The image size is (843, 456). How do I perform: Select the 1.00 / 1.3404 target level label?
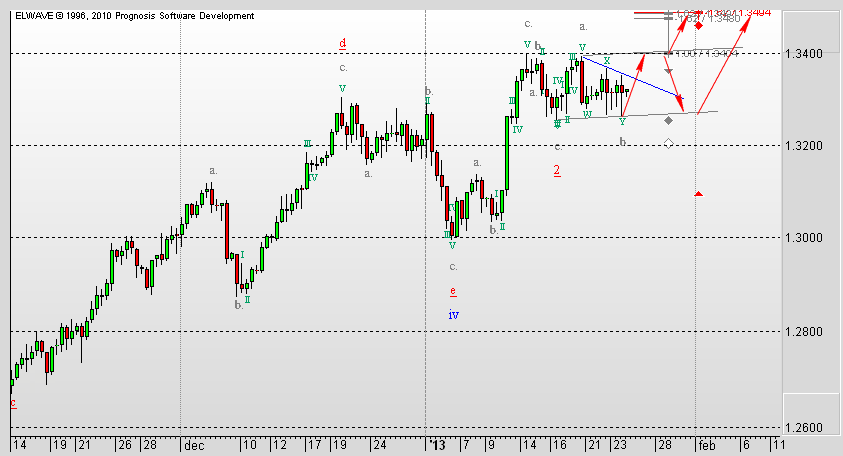point(707,53)
